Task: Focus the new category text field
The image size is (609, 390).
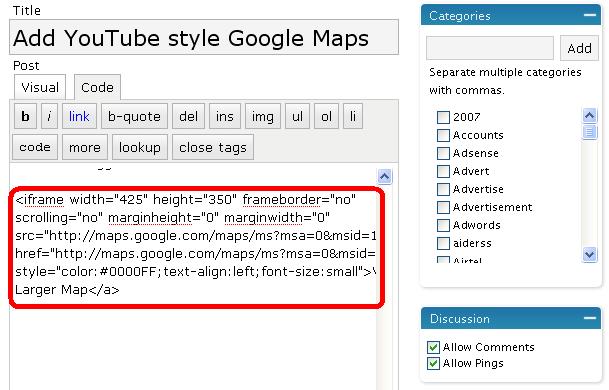Action: pos(490,48)
